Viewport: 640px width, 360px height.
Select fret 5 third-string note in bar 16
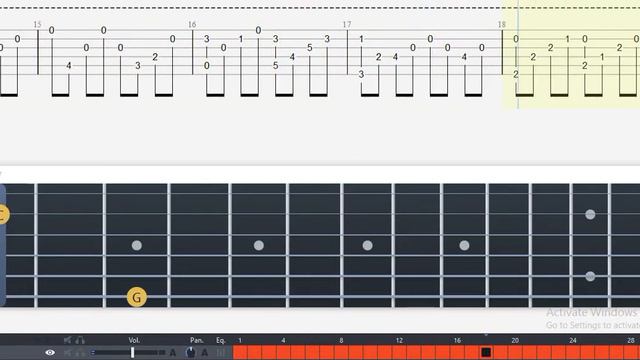310,48
